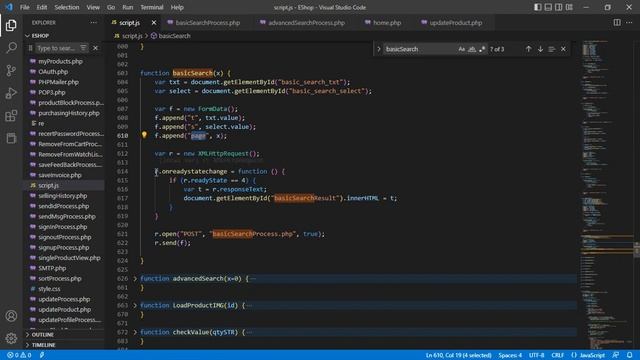
Task: Toggle filter mode in explorer search
Action: coord(83,48)
